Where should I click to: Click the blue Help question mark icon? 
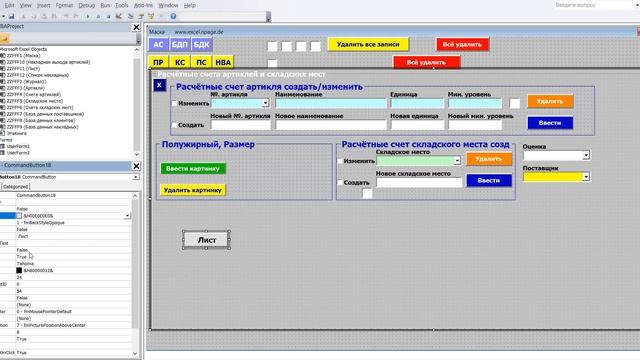[173, 16]
